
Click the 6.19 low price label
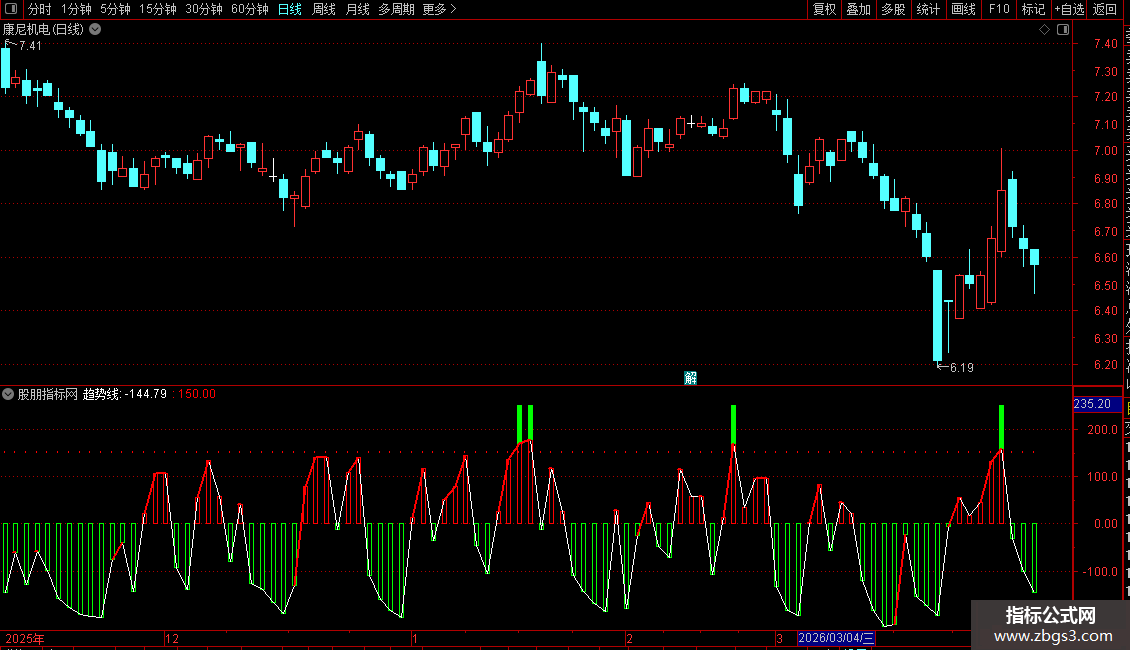[962, 368]
